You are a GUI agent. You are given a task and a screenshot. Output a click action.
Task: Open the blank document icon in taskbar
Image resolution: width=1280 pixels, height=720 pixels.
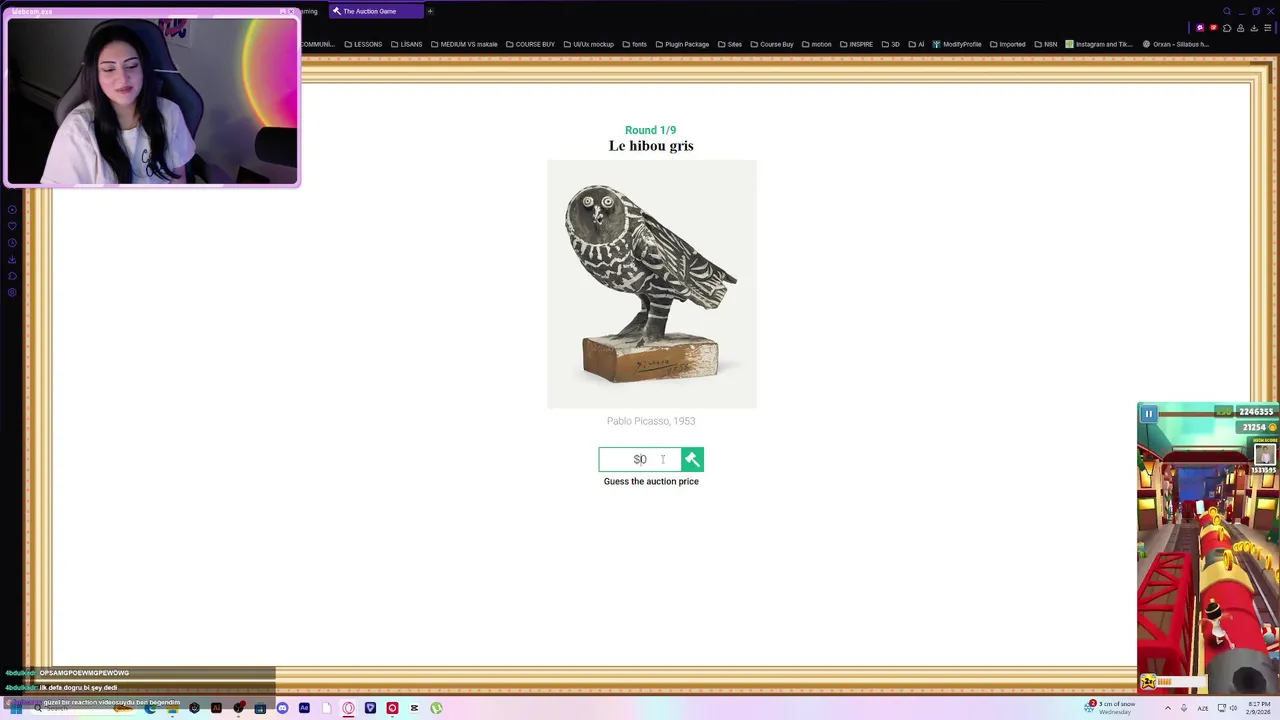[x=326, y=708]
